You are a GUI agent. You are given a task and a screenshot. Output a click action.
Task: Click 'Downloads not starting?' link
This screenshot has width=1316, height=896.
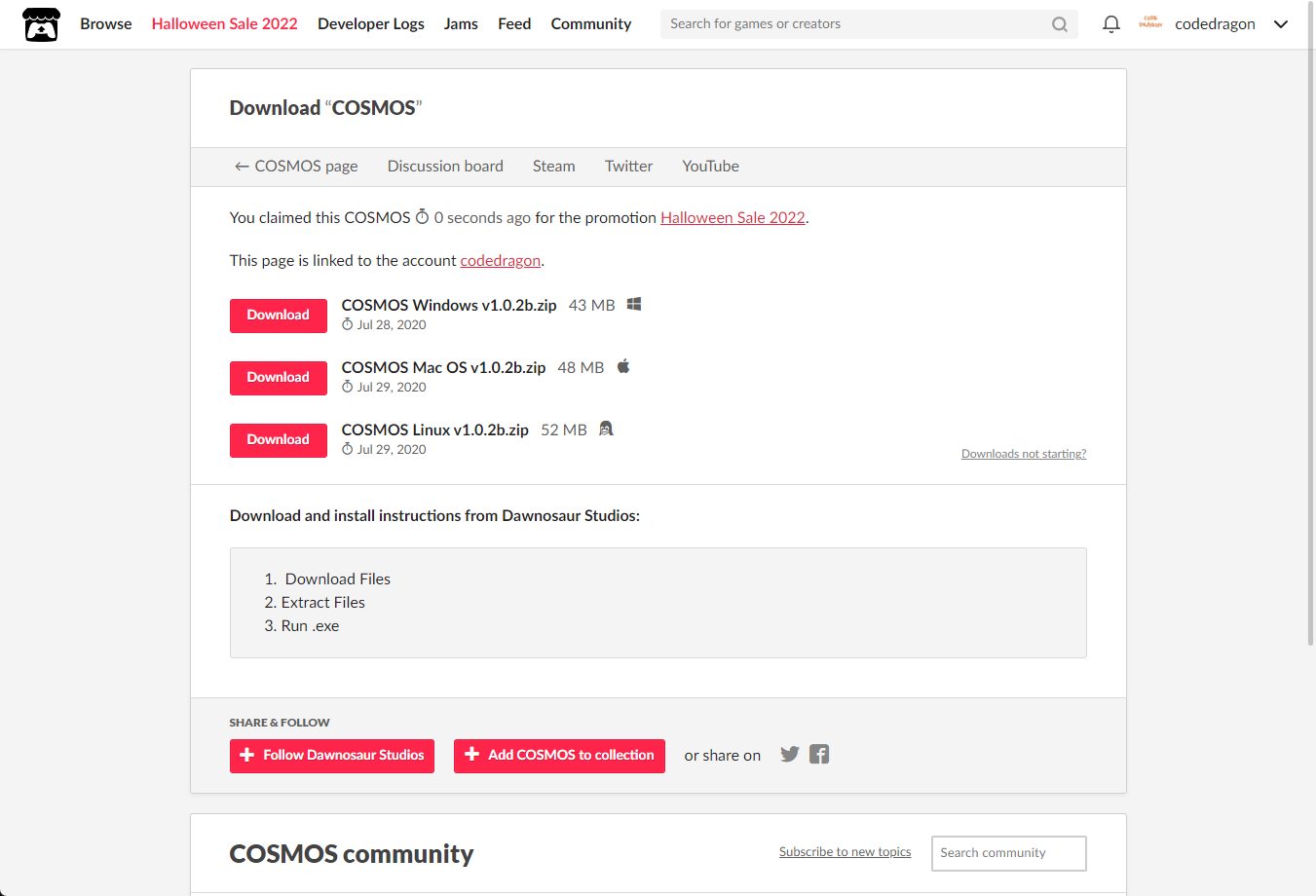pos(1024,454)
